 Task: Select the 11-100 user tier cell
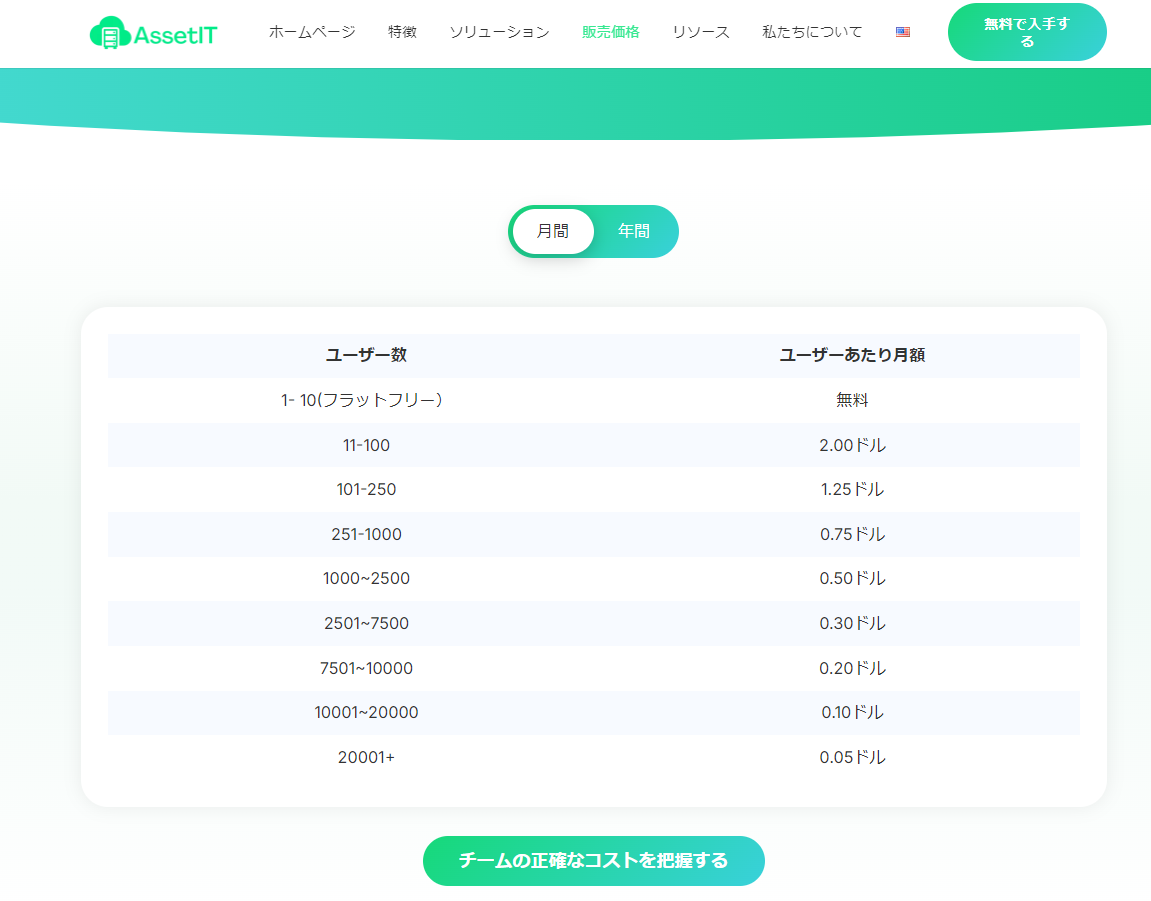(x=366, y=445)
